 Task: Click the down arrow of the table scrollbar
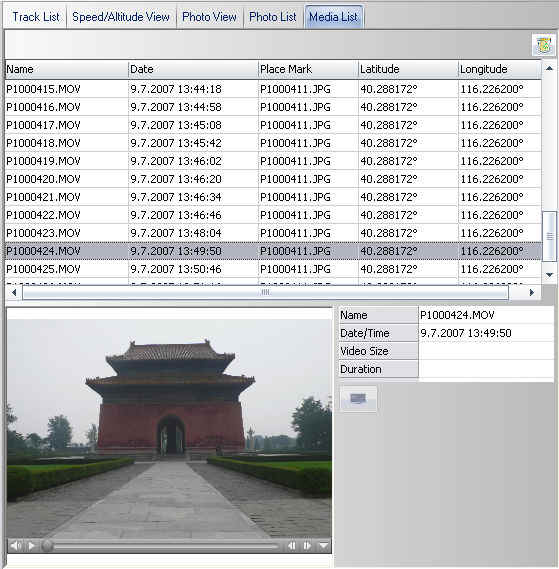pyautogui.click(x=550, y=275)
